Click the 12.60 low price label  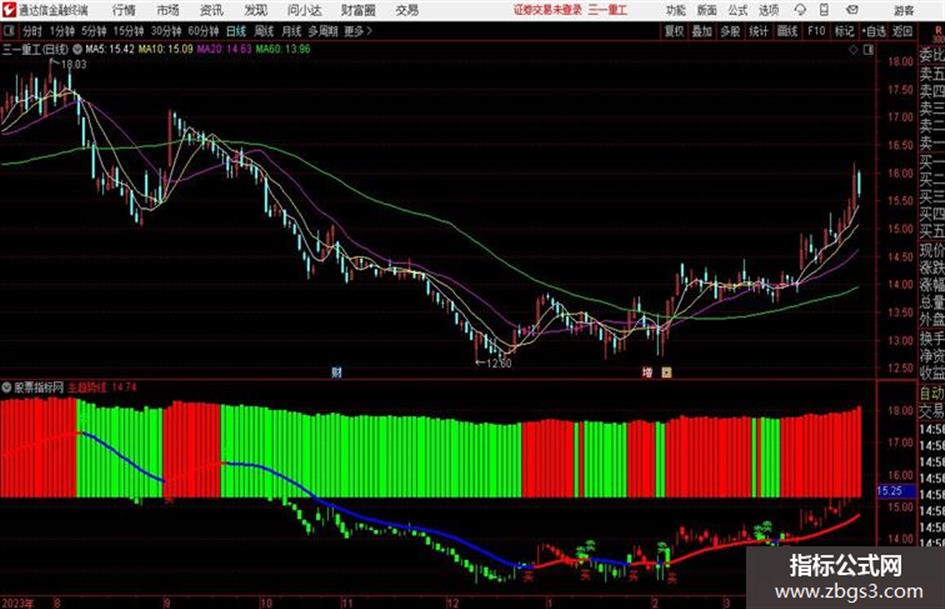tap(499, 363)
